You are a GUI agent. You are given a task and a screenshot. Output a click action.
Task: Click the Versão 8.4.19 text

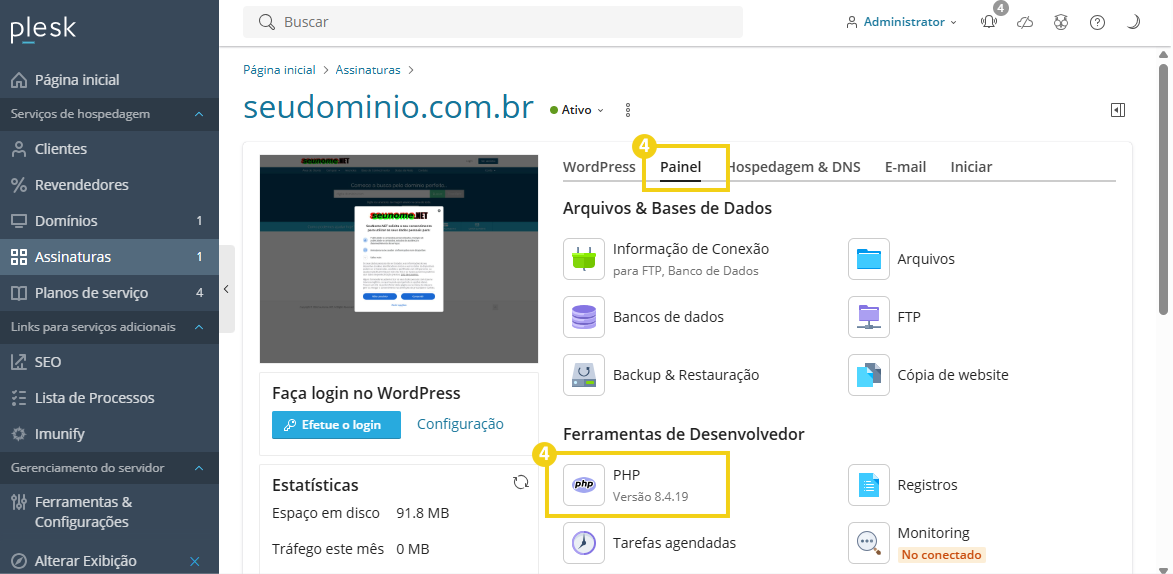[x=650, y=497]
